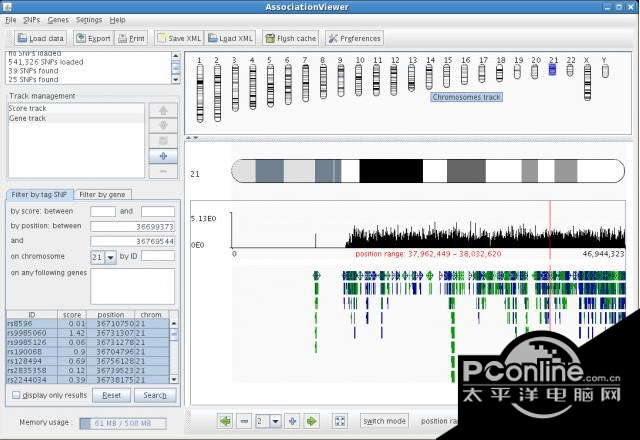The height and width of the screenshot is (440, 640).
Task: Sort table by score column header
Action: pyautogui.click(x=72, y=315)
